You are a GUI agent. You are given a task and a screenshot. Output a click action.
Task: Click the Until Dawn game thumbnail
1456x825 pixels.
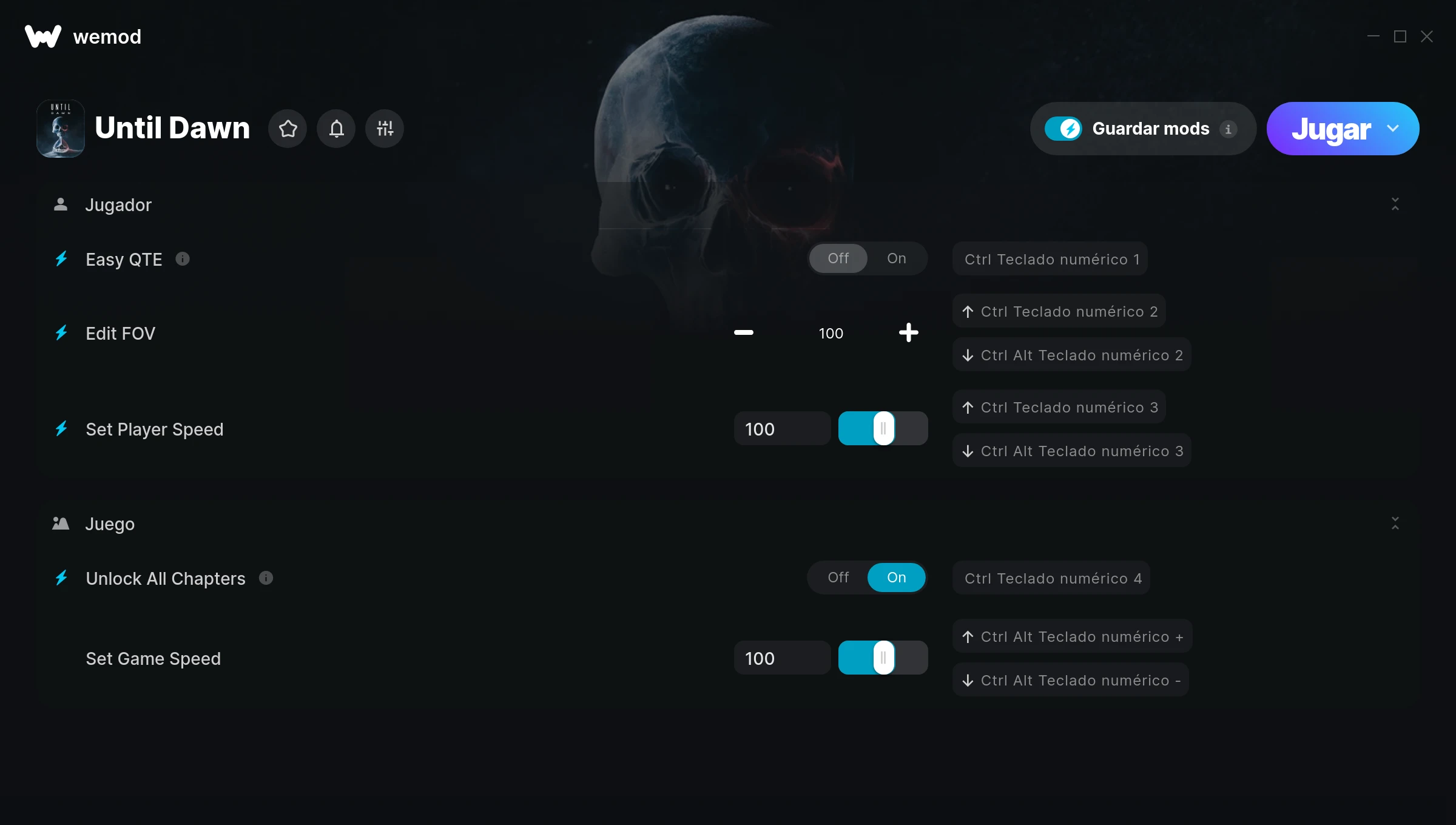(x=61, y=129)
